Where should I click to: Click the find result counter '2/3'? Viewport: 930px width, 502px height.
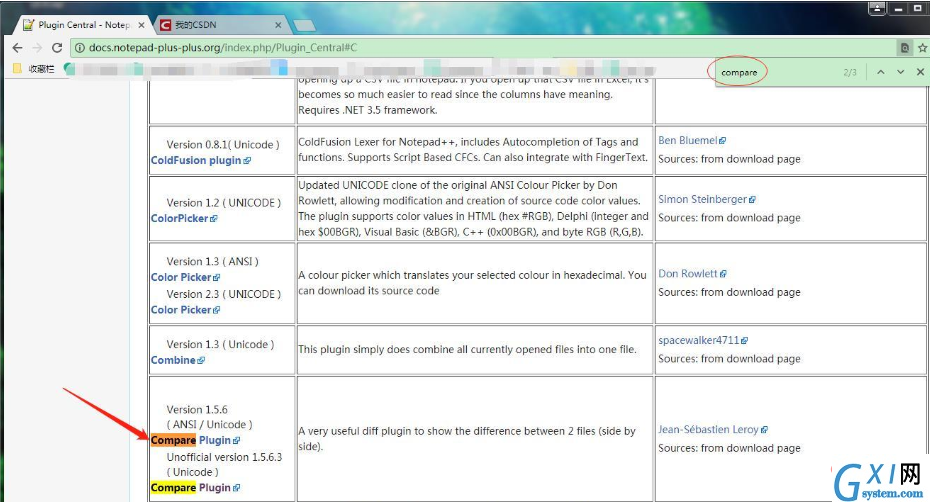[850, 72]
